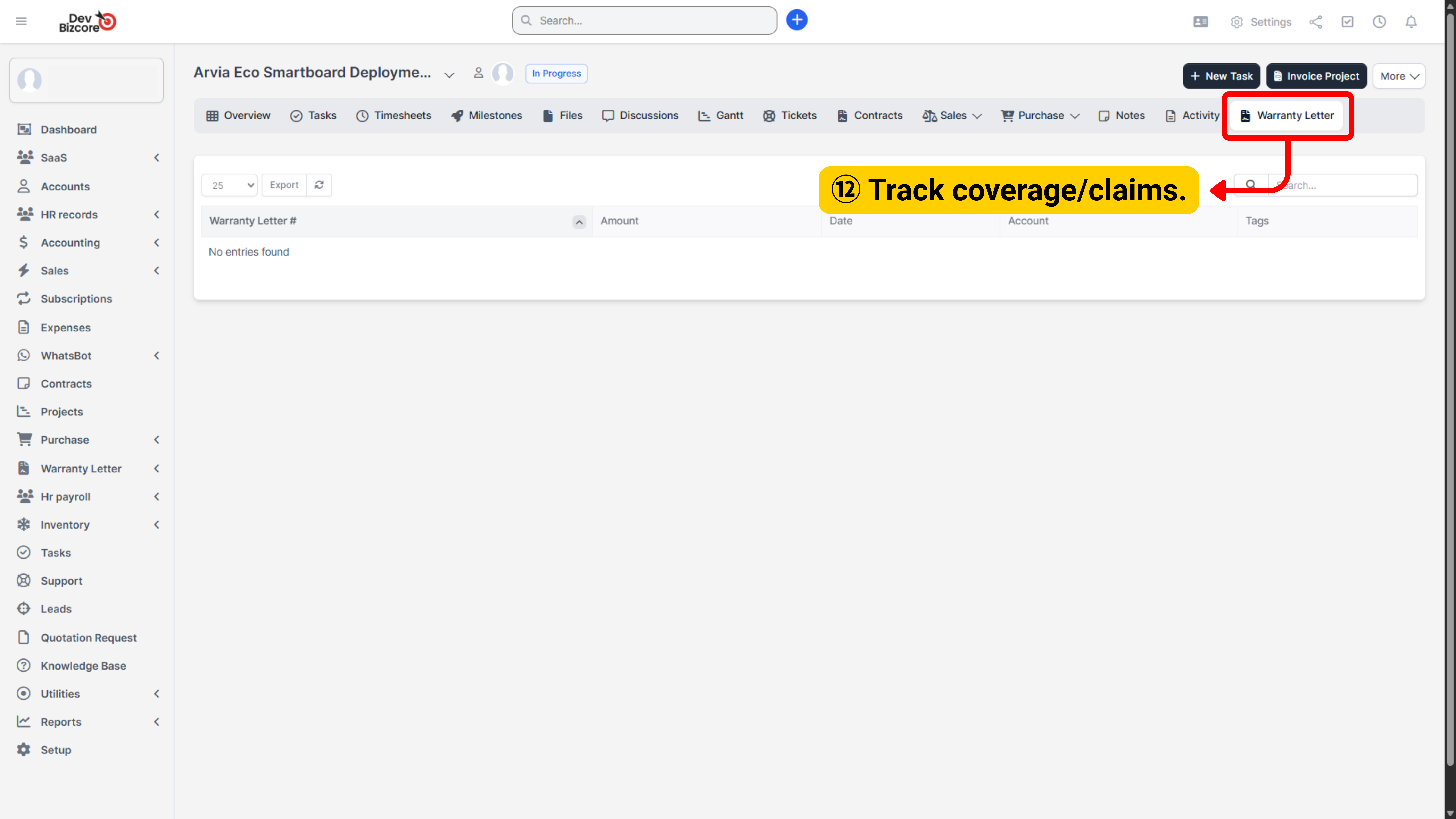The height and width of the screenshot is (819, 1456).
Task: Click the New Task button
Action: point(1221,76)
